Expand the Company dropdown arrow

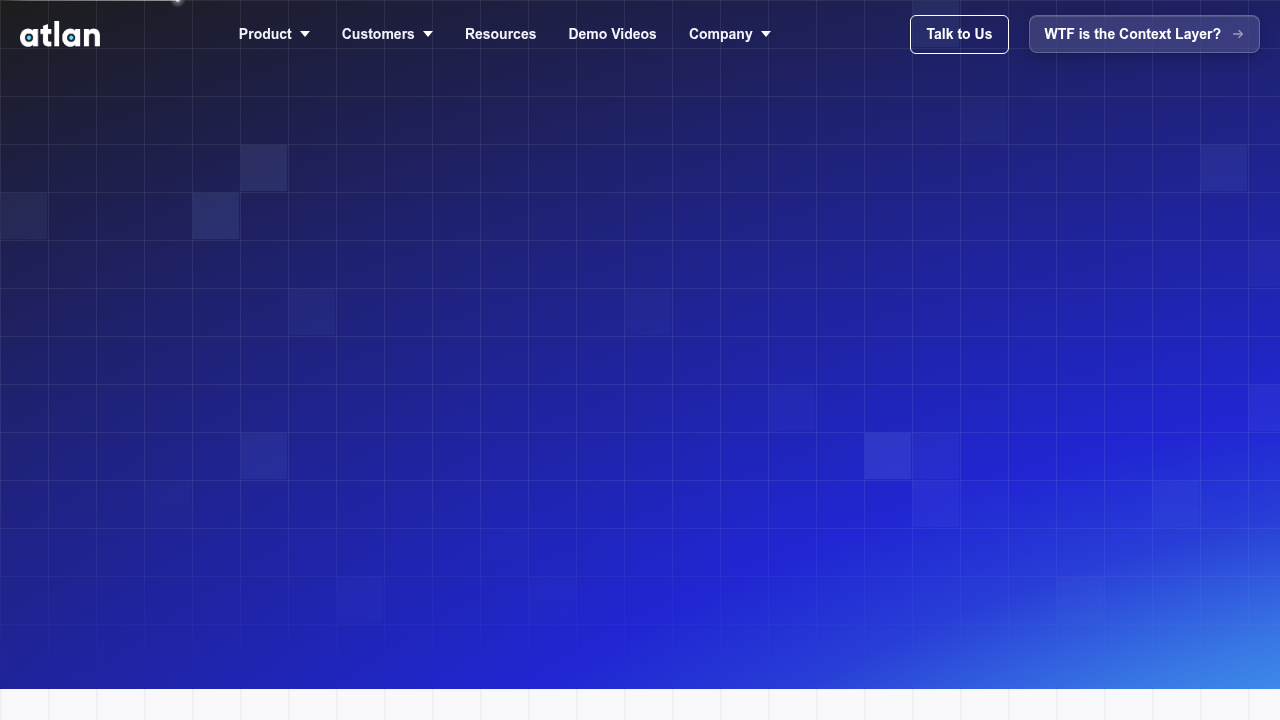coord(766,34)
